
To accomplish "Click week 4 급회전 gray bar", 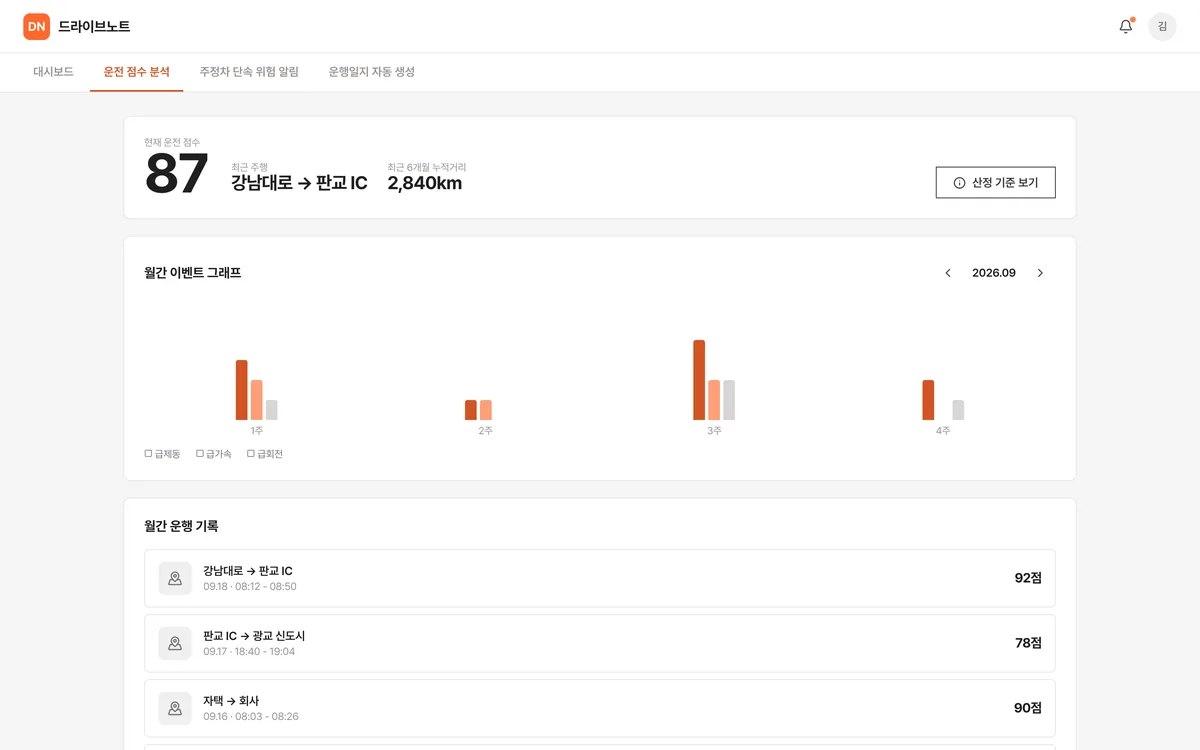I will coord(958,410).
